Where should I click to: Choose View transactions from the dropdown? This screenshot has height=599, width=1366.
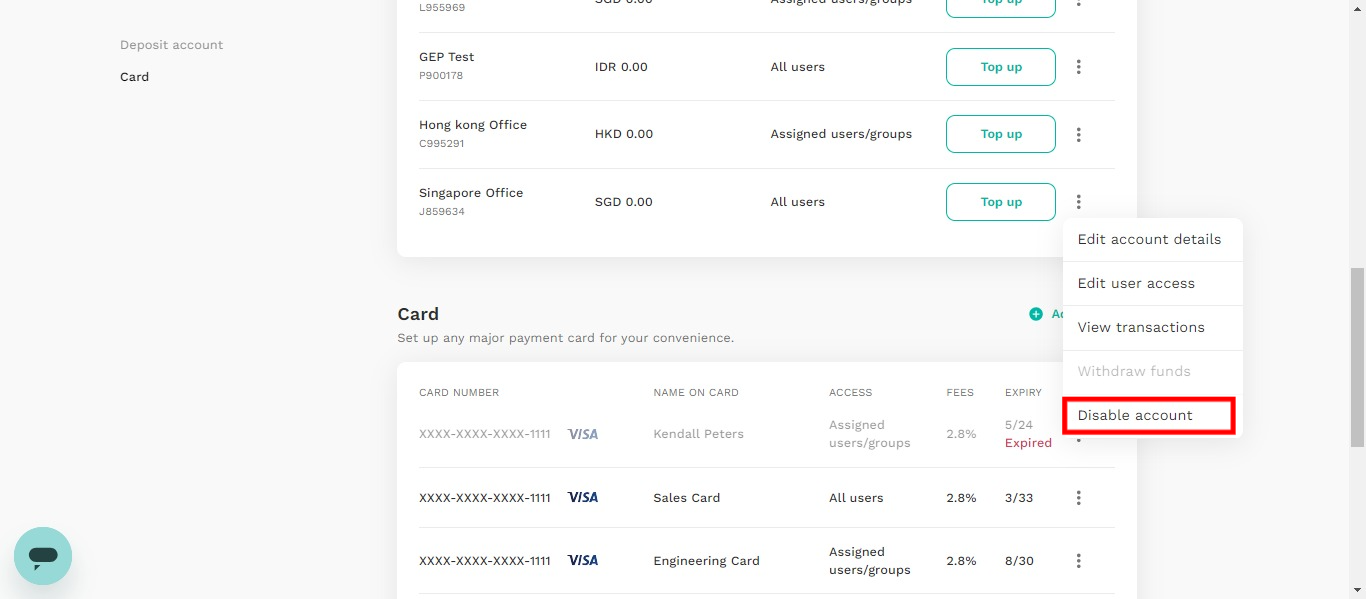[1141, 328]
